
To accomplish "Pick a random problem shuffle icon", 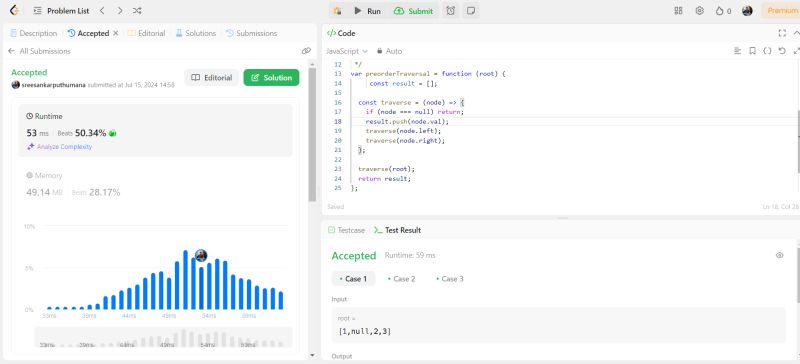I will coord(137,11).
